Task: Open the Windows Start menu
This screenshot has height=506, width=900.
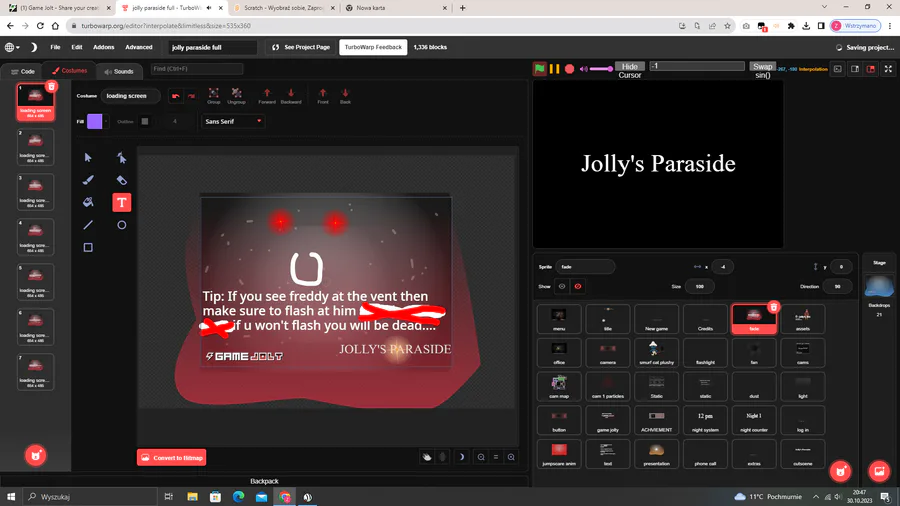Action: pyautogui.click(x=11, y=496)
